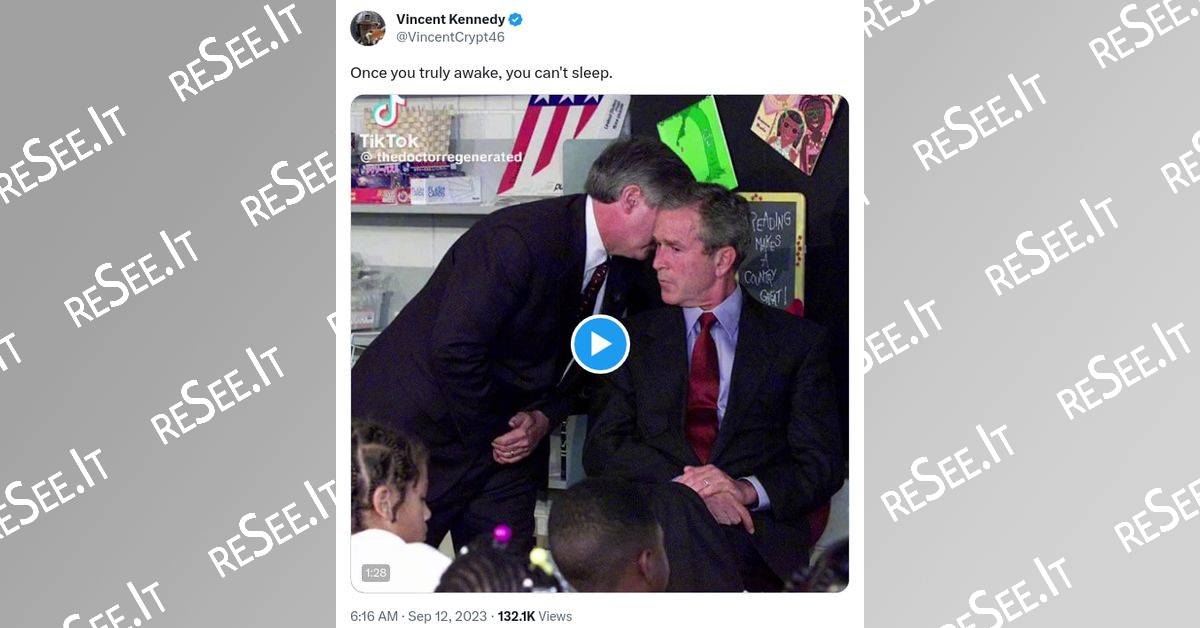Screen dimensions: 1200x628
Task: Click the TikTok wordmark text overlay
Action: pyautogui.click(x=389, y=141)
